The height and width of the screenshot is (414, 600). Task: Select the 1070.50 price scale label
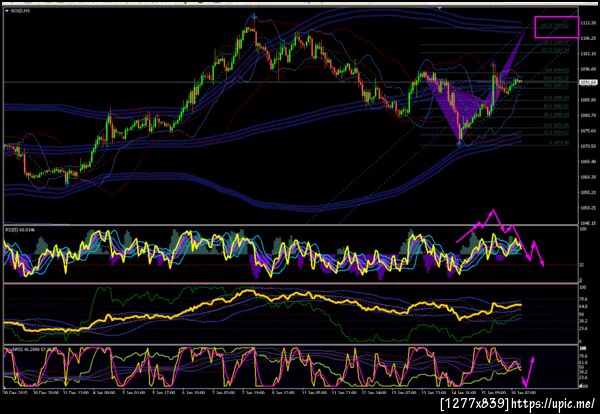tap(589, 146)
